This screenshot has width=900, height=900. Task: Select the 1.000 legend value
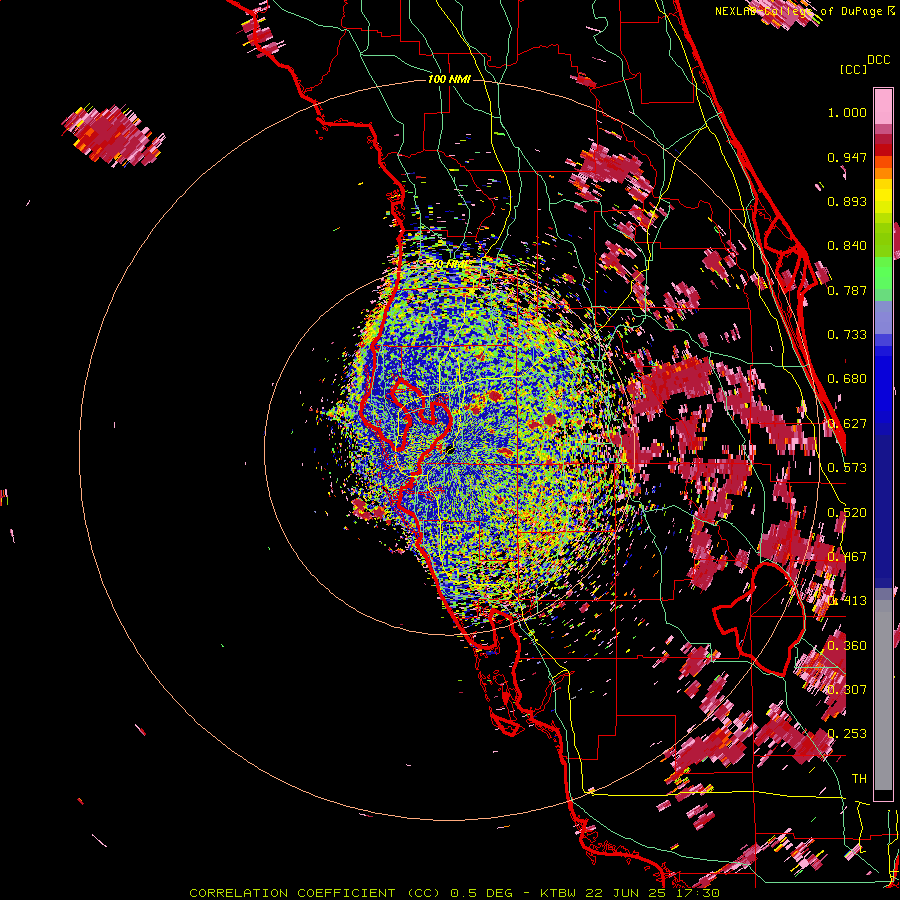pyautogui.click(x=847, y=112)
